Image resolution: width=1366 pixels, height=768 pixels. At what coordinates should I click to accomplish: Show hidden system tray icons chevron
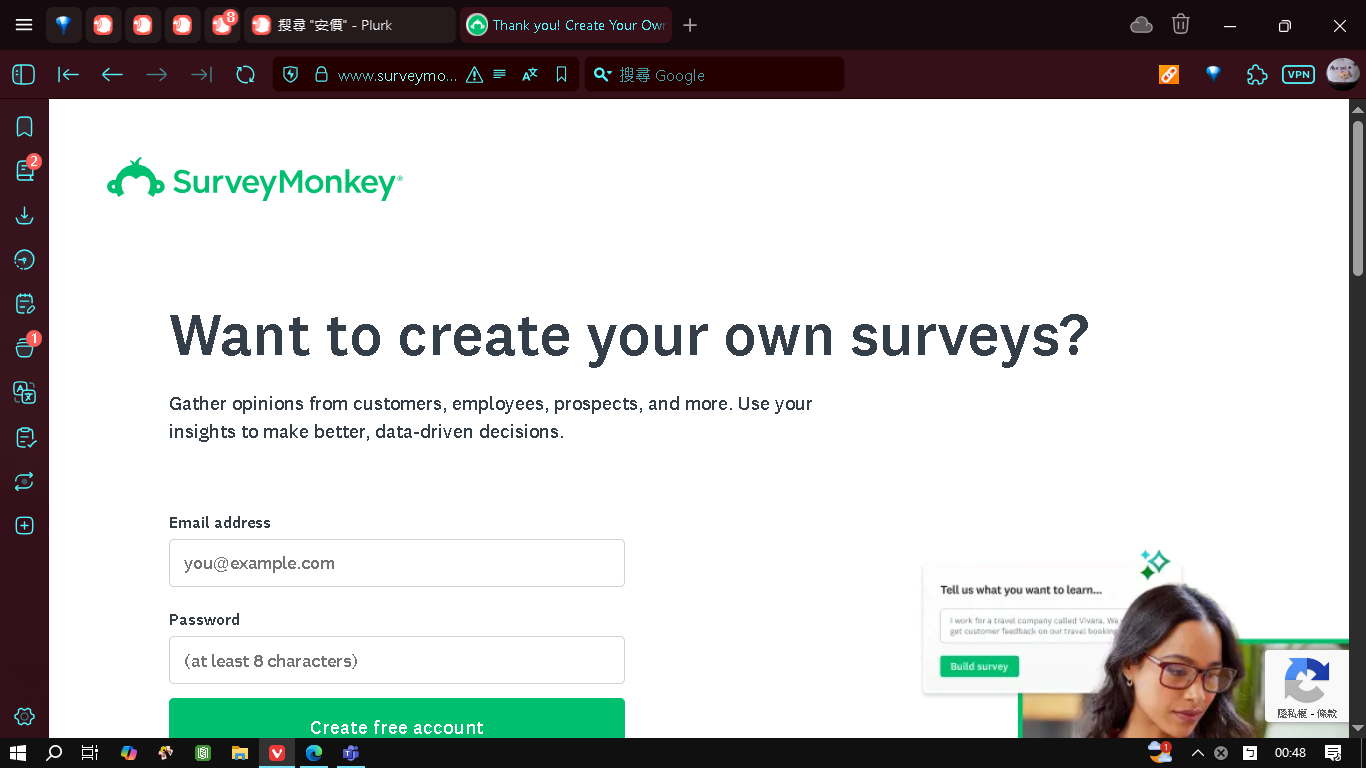click(1197, 753)
